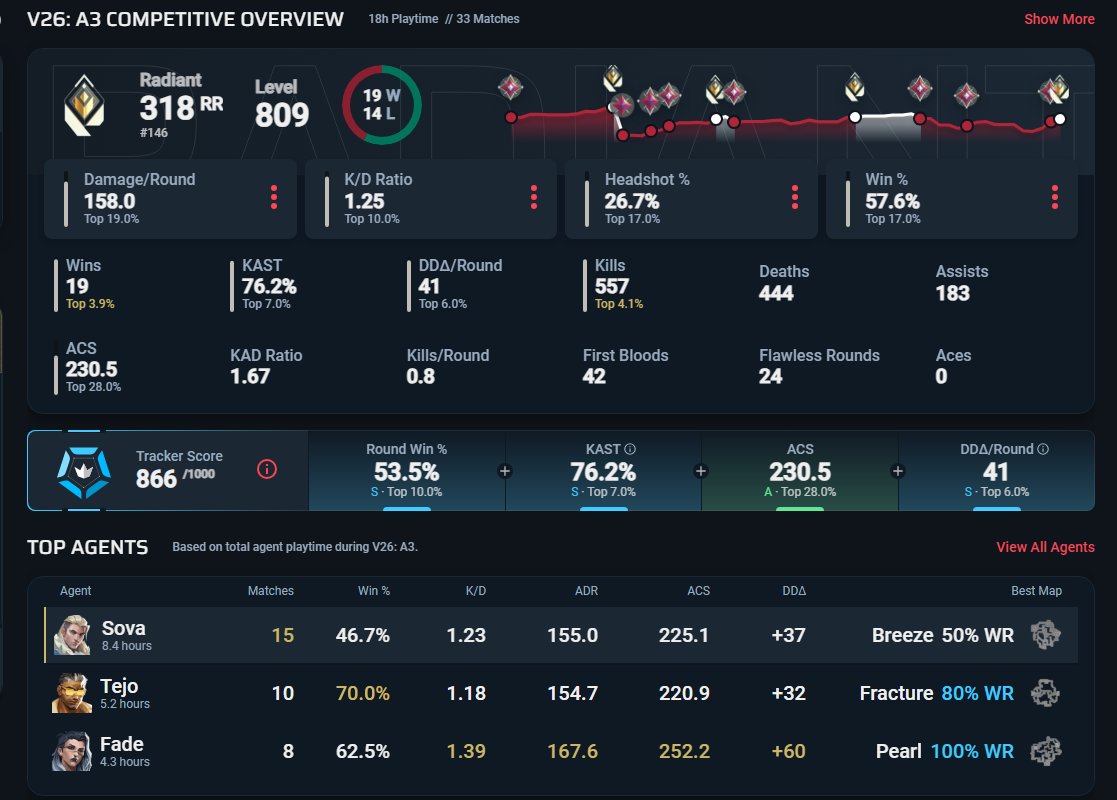
Task: Click Show More link
Action: [x=1059, y=19]
